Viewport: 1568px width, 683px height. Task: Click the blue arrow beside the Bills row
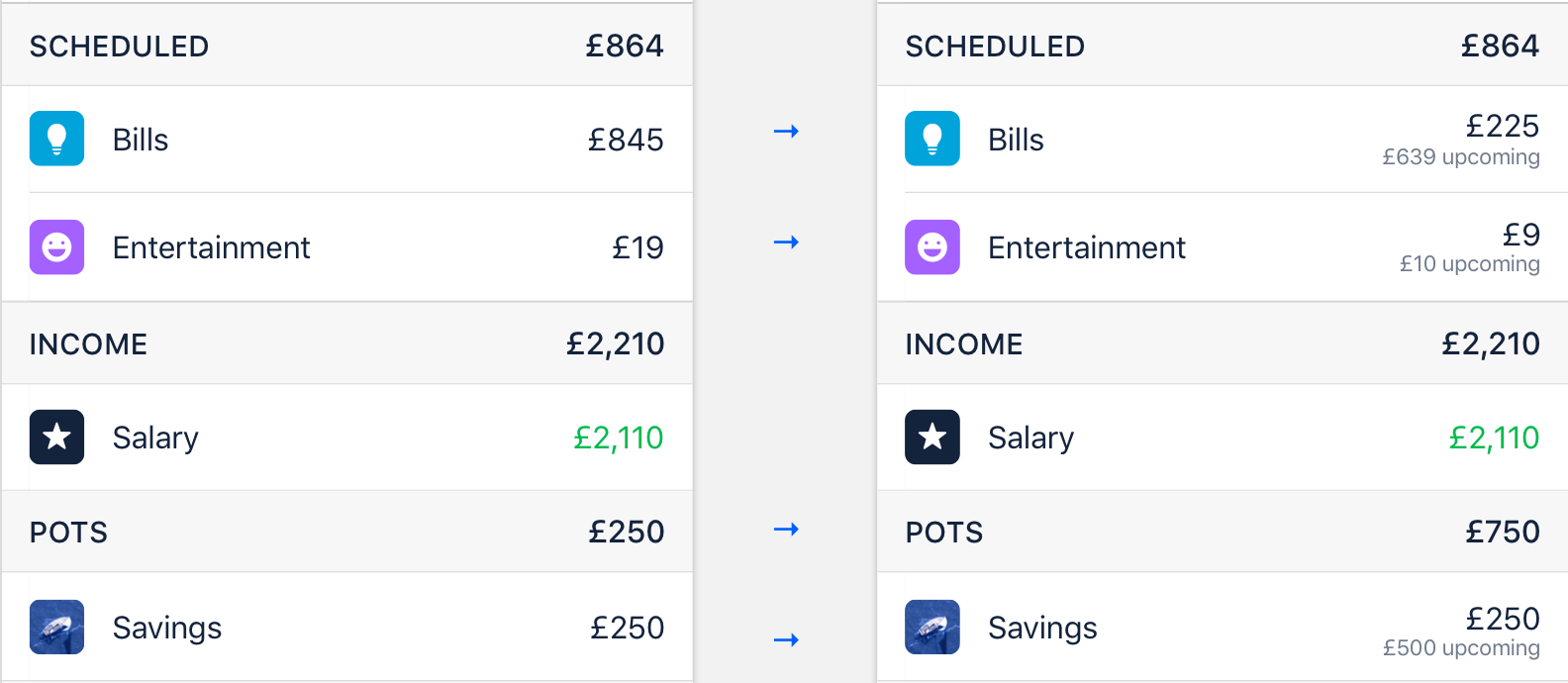click(786, 131)
